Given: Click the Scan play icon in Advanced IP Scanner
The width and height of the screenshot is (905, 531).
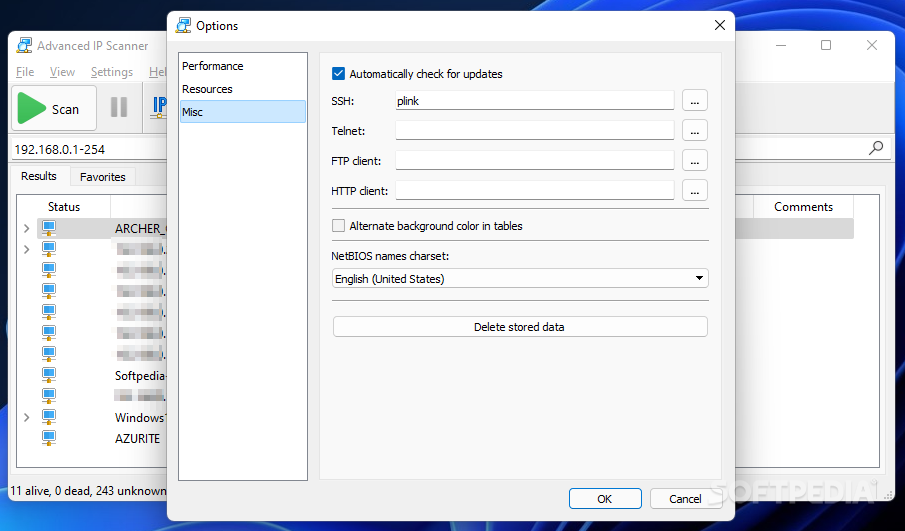Looking at the screenshot, I should tap(32, 108).
